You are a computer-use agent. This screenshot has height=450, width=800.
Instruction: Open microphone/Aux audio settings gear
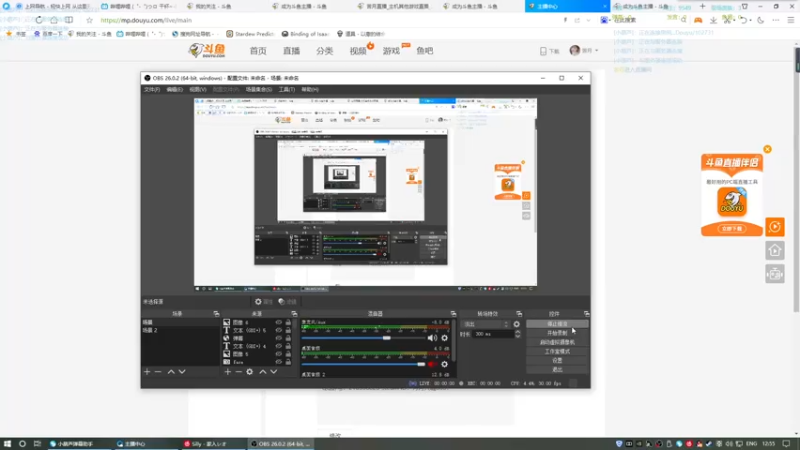444,338
